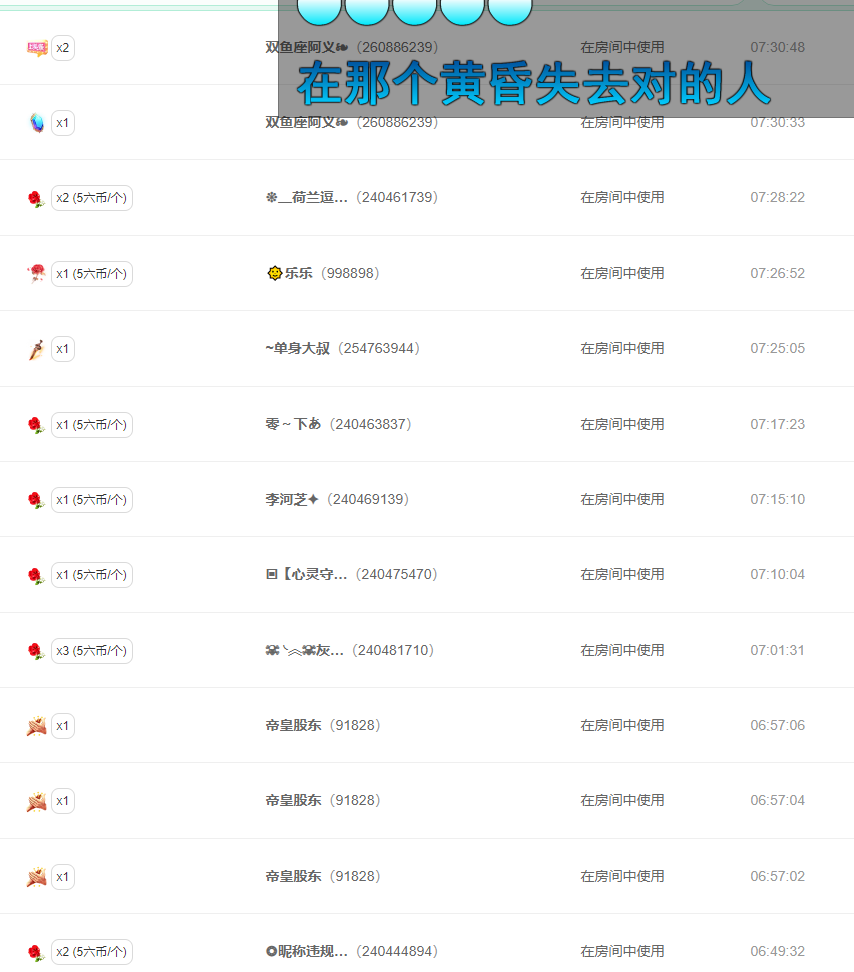Click the rose icon in the 07:28:22 row
Image resolution: width=854 pixels, height=972 pixels.
(x=36, y=198)
